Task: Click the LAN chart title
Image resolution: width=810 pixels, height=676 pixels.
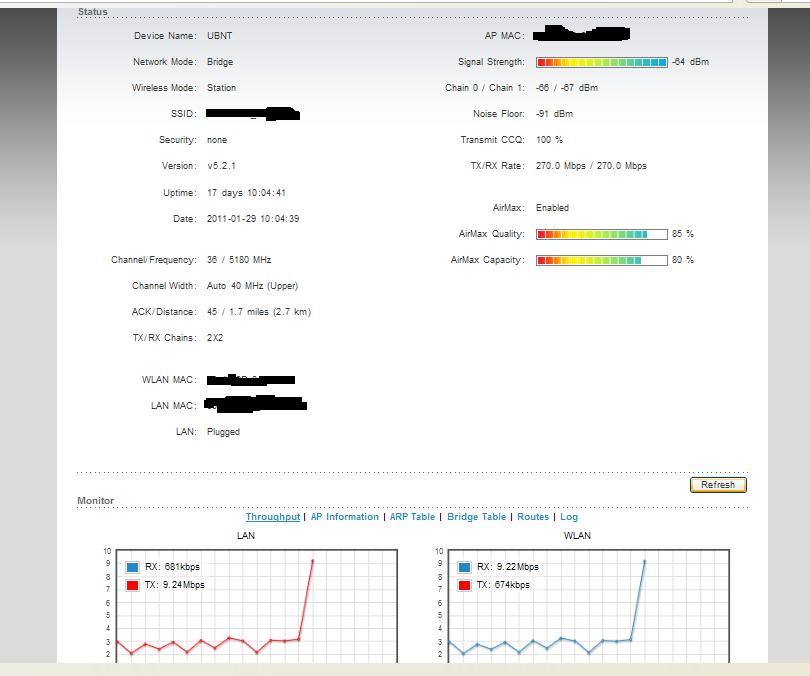Action: pos(246,536)
